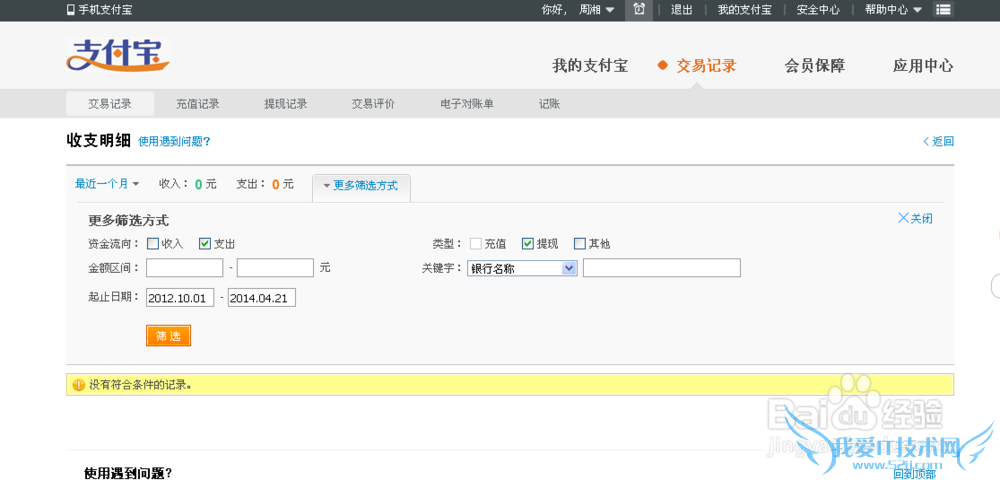Expand the 最近一个月 time range dropdown
Viewport: 1000px width, 480px height.
tap(107, 184)
